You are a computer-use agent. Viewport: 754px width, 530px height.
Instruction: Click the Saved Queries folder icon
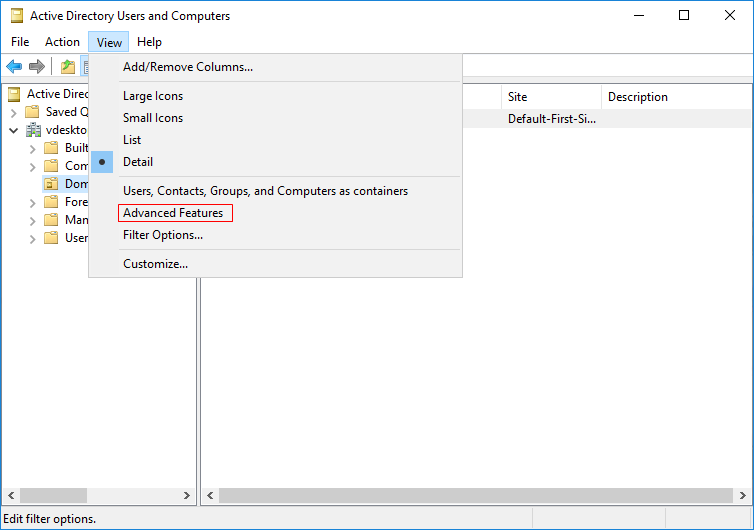pyautogui.click(x=32, y=112)
